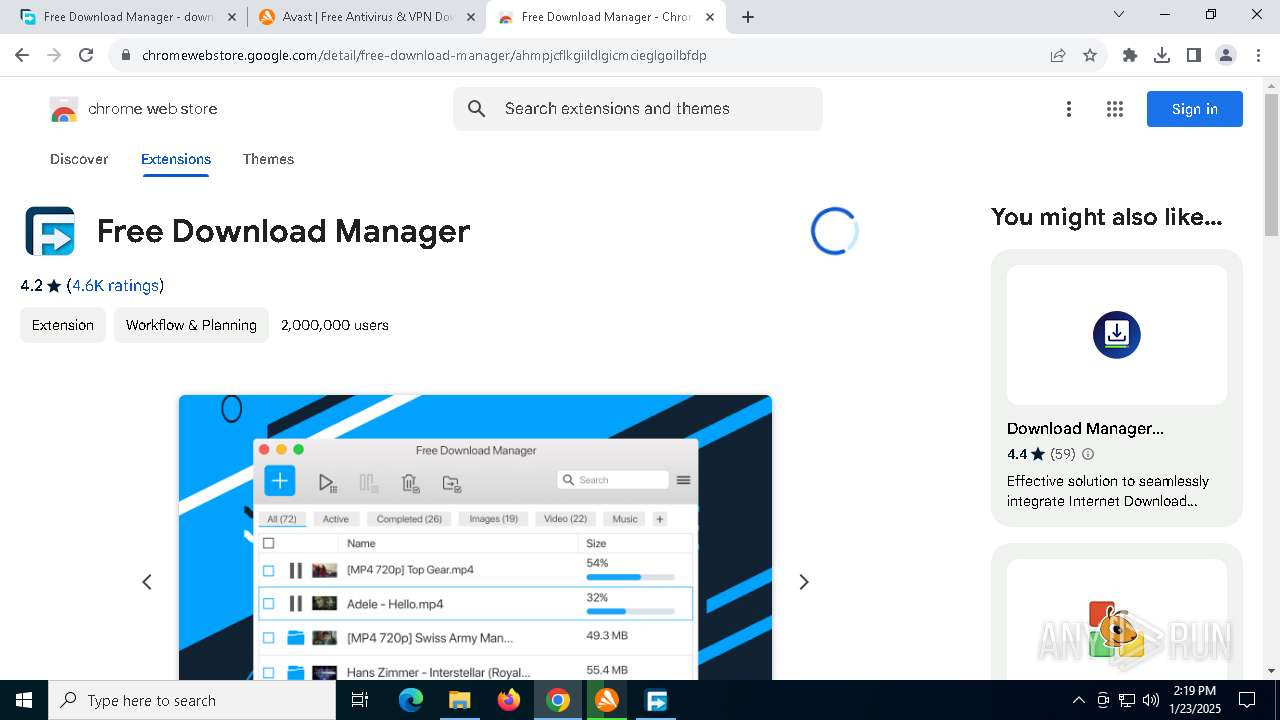This screenshot has width=1280, height=720.
Task: Switch to the Extensions tab
Action: (x=176, y=159)
